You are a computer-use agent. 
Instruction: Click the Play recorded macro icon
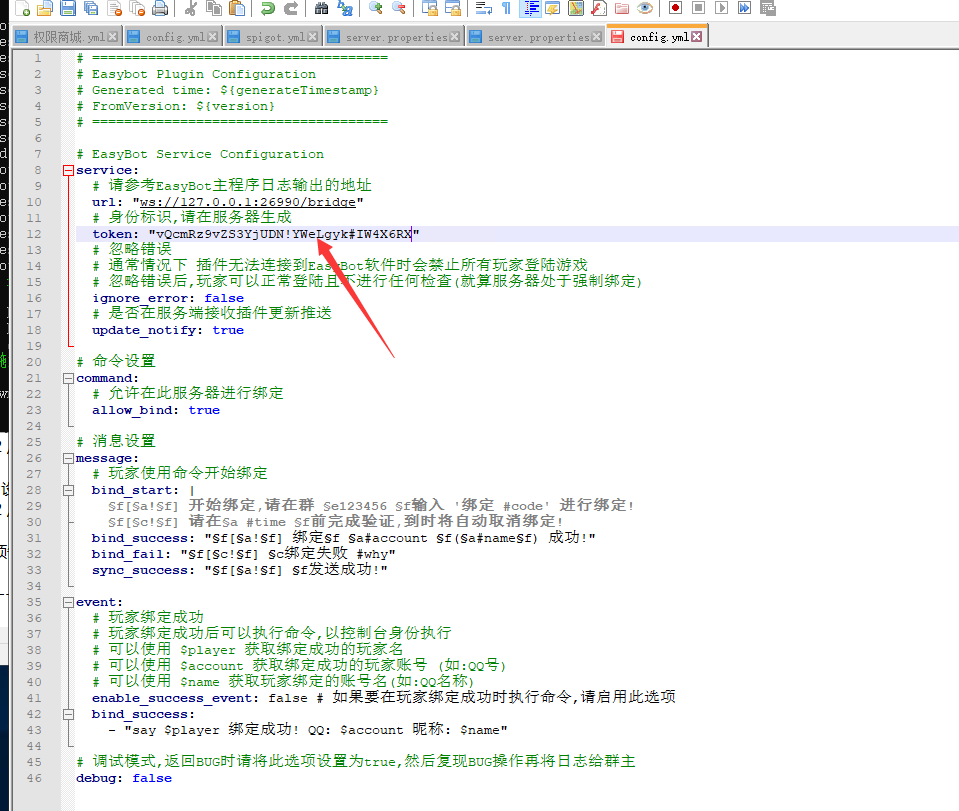(720, 9)
